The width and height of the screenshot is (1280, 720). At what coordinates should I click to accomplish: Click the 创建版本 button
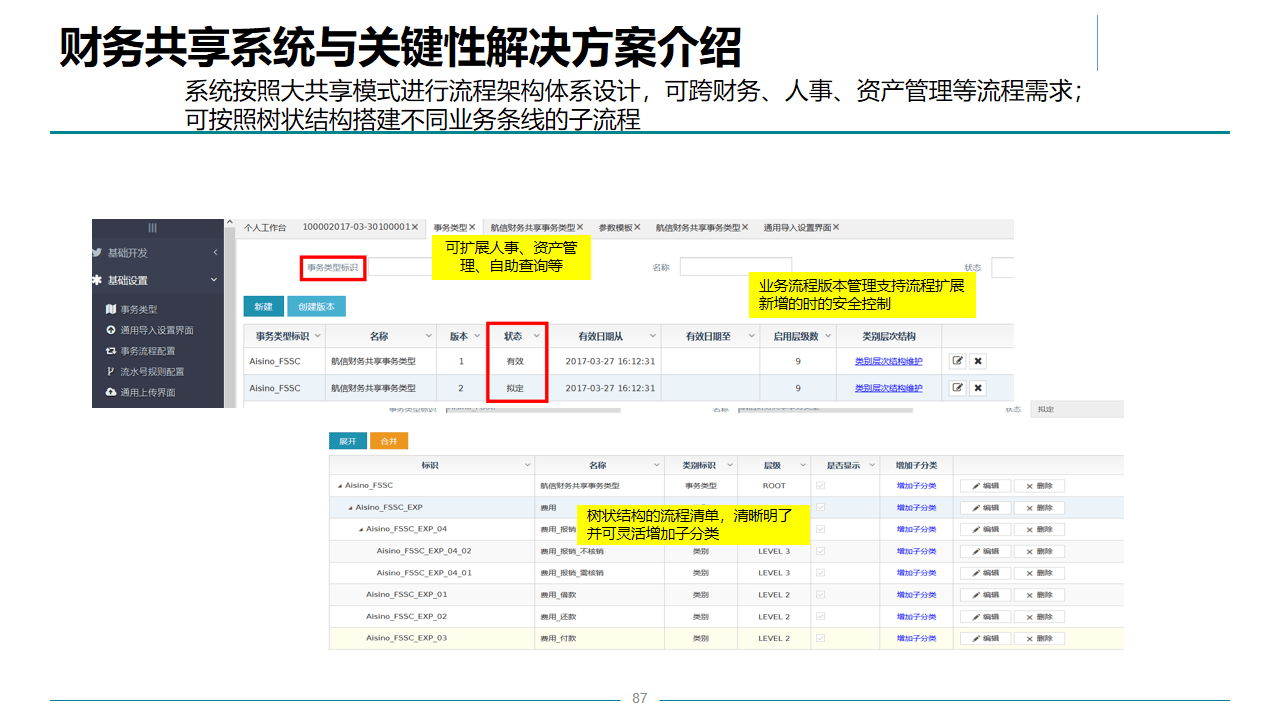click(316, 307)
